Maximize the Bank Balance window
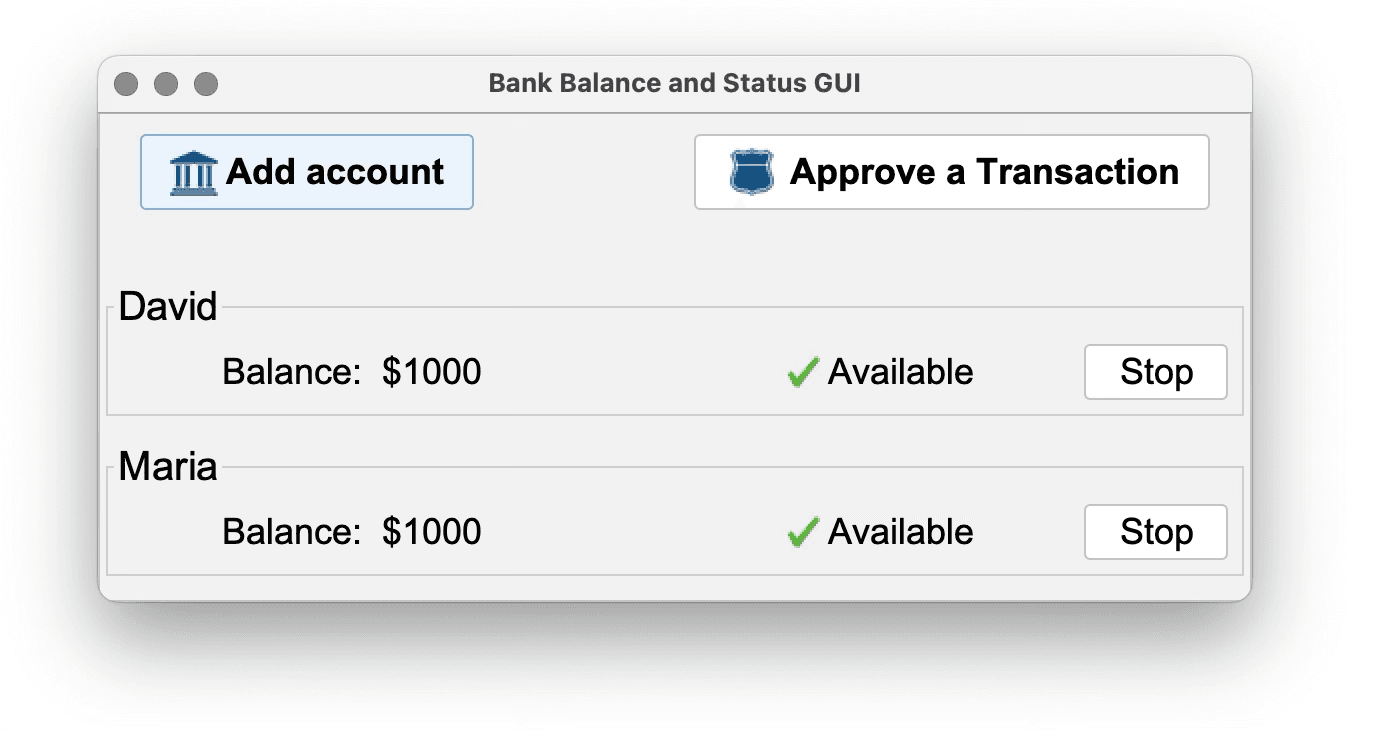This screenshot has height=730, width=1376. tap(205, 84)
